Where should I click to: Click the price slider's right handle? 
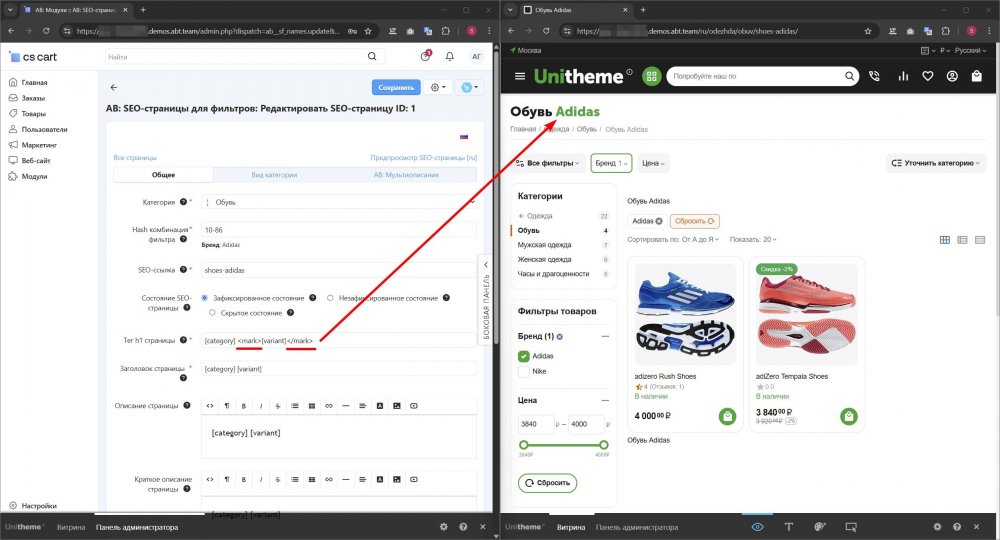603,445
